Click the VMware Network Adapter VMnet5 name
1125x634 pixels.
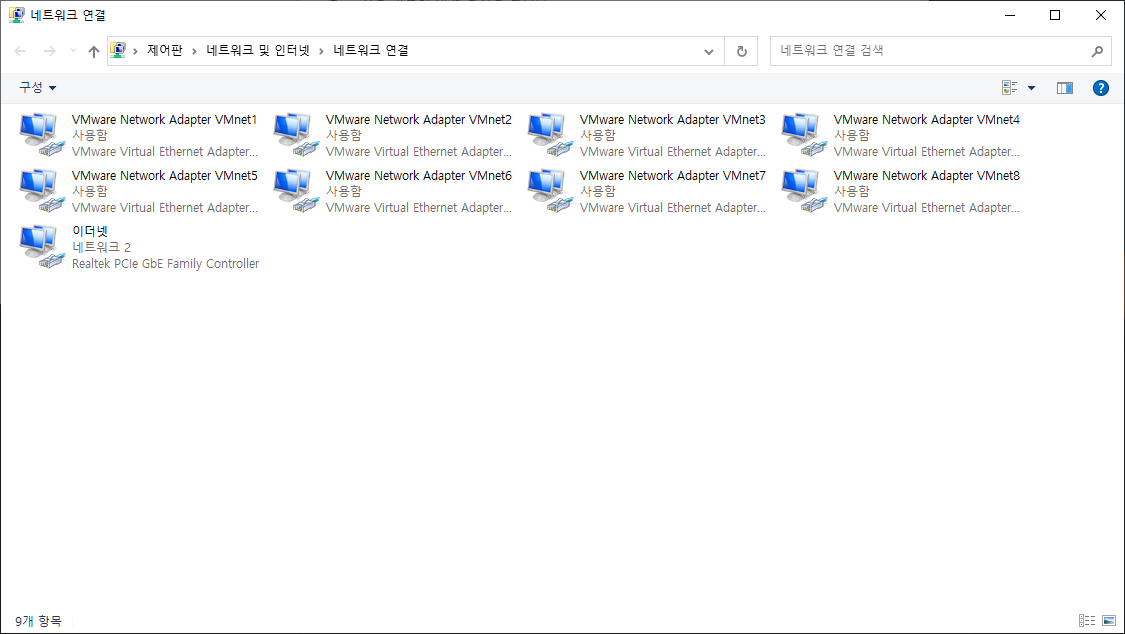(164, 176)
